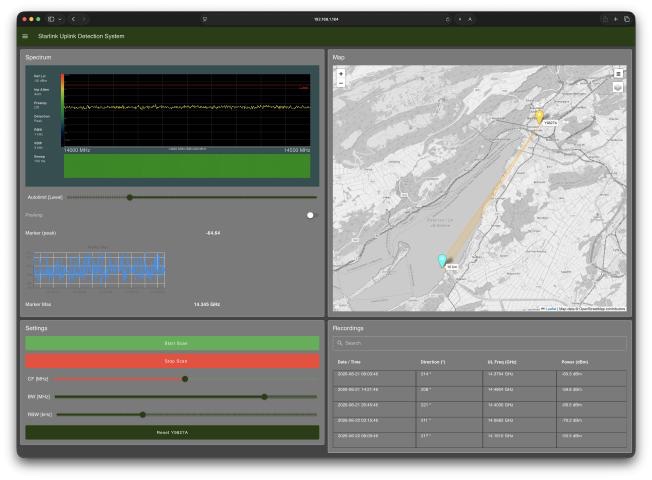This screenshot has height=480, width=652.
Task: Click the Marker Max frequency value
Action: (207, 304)
